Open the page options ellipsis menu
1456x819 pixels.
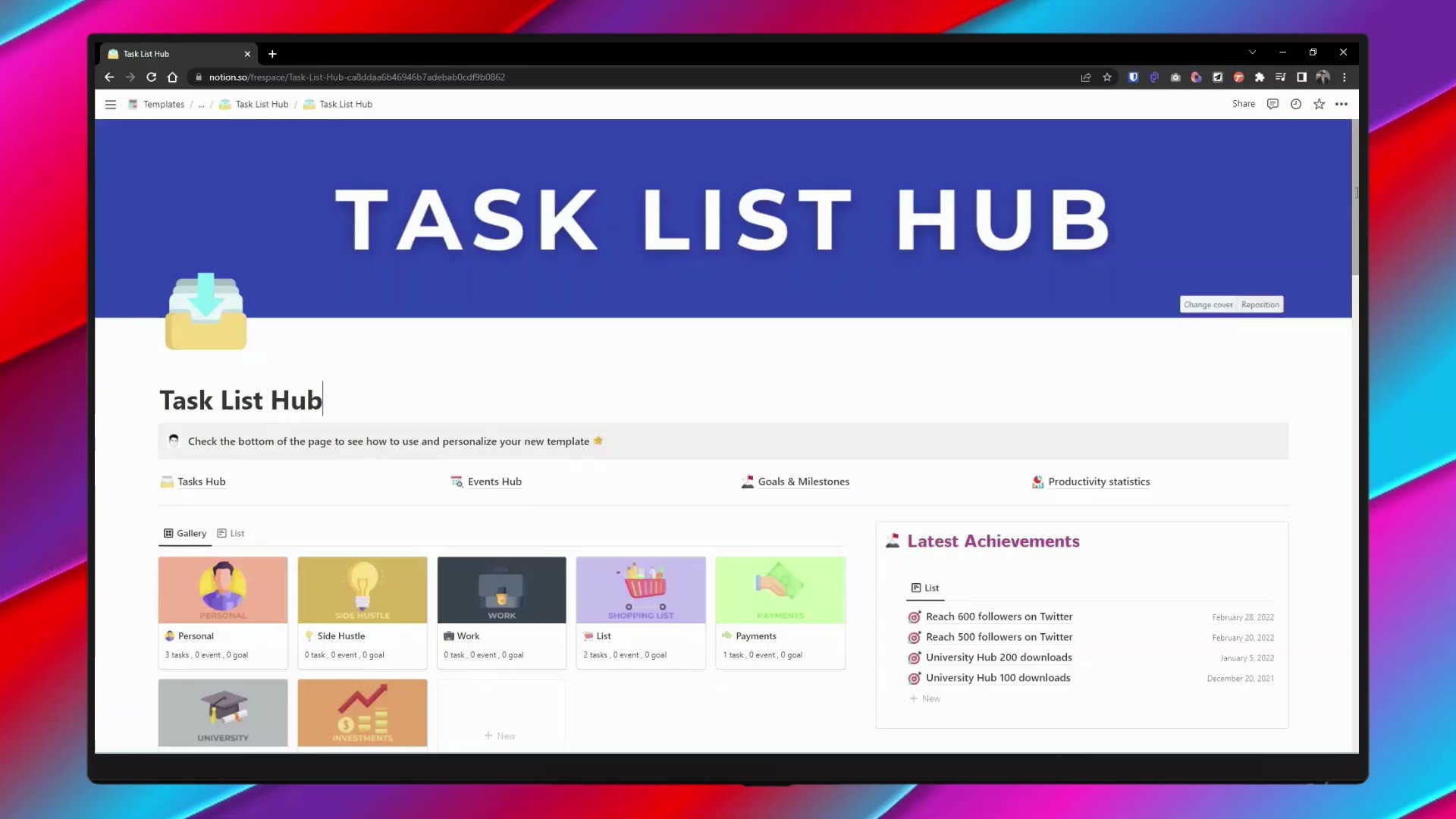click(1341, 104)
